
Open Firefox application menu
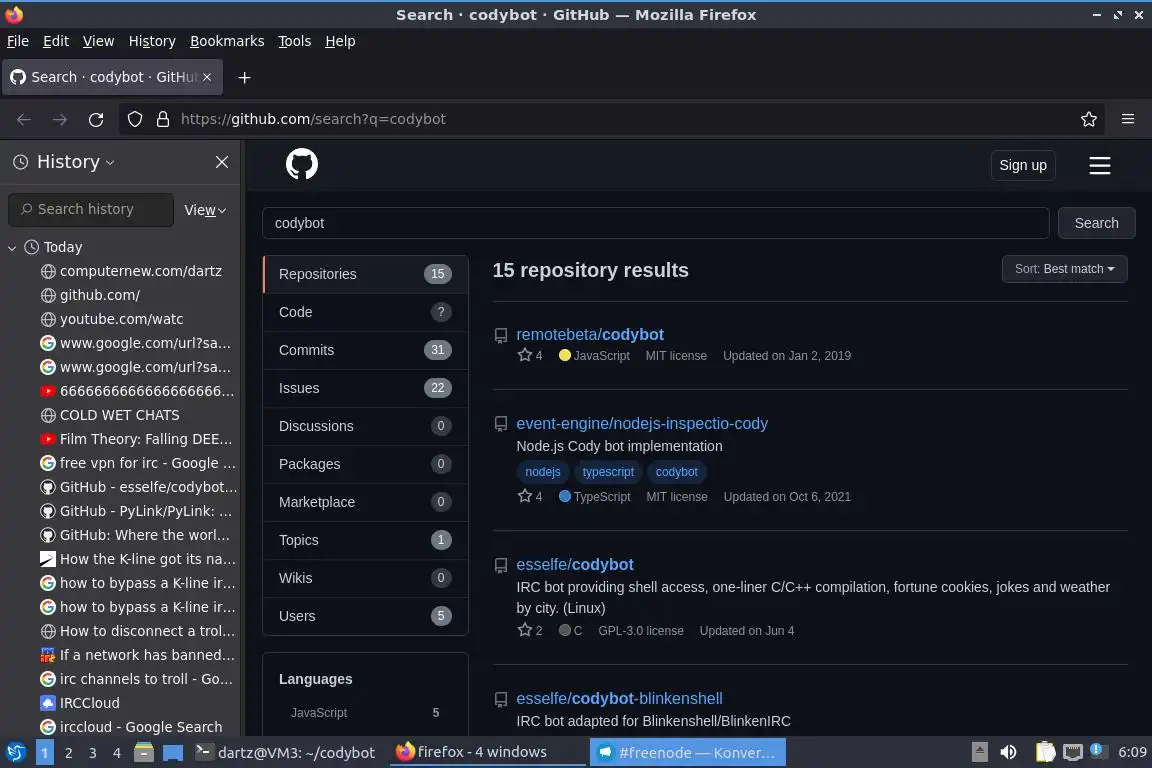pyautogui.click(x=1128, y=119)
